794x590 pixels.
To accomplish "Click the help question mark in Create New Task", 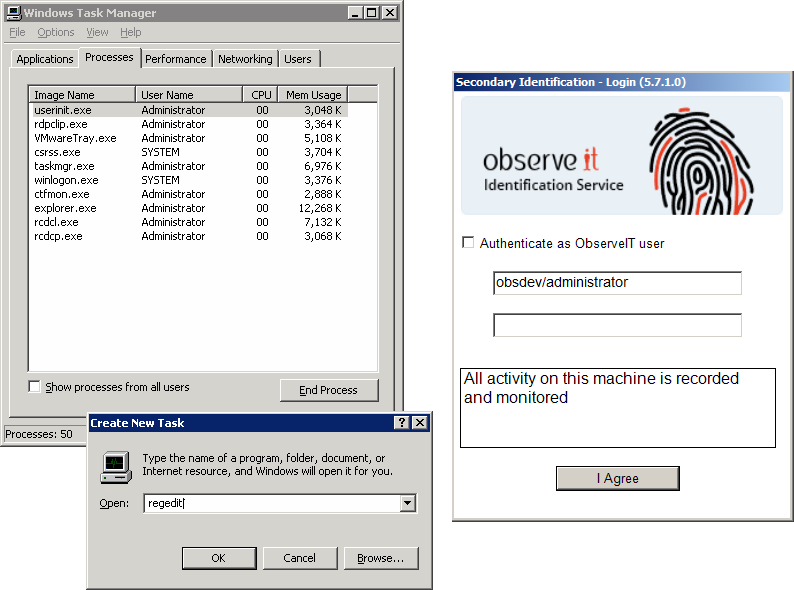I will (x=402, y=422).
